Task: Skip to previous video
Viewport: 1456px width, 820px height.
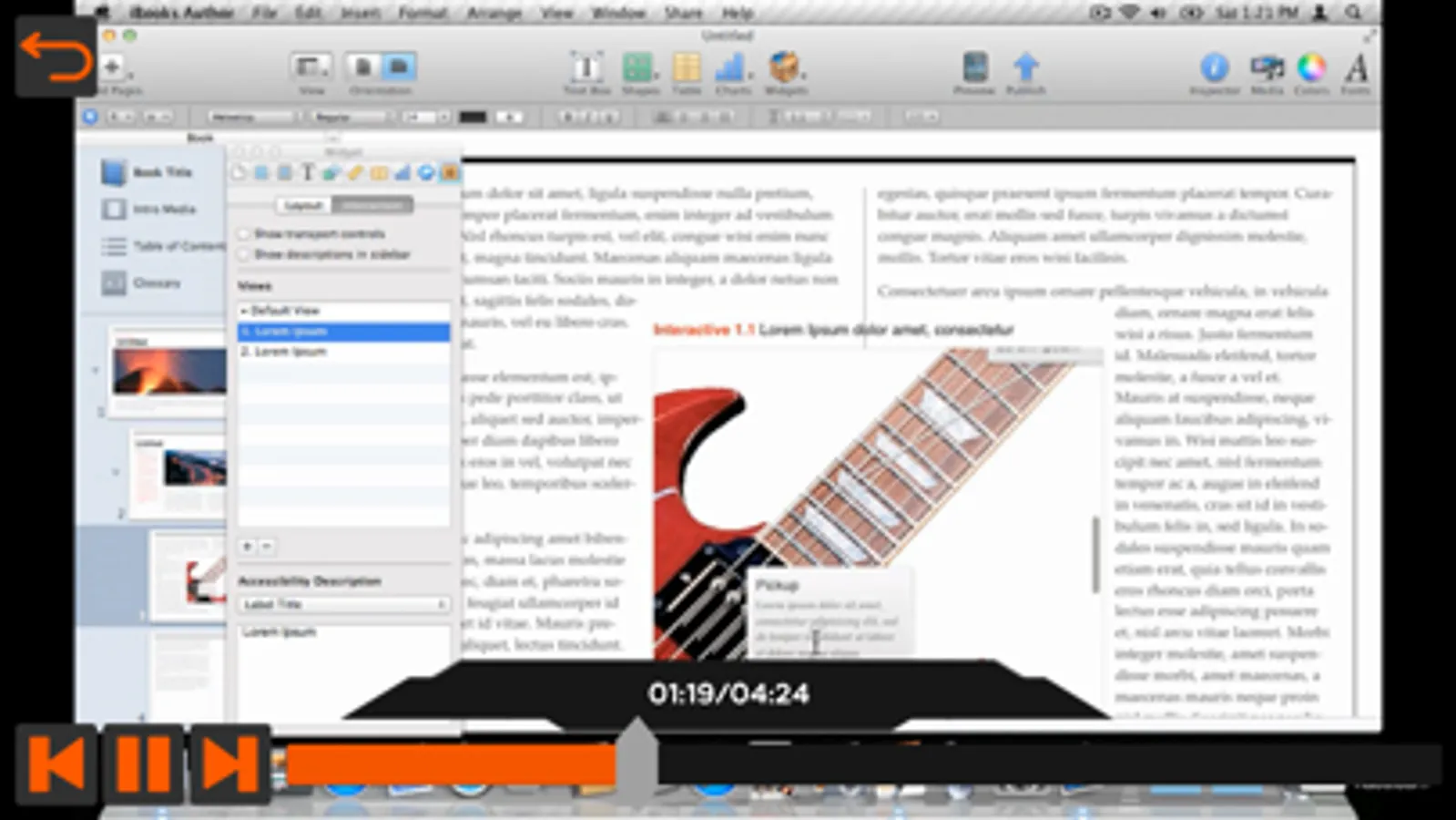Action: (x=56, y=764)
